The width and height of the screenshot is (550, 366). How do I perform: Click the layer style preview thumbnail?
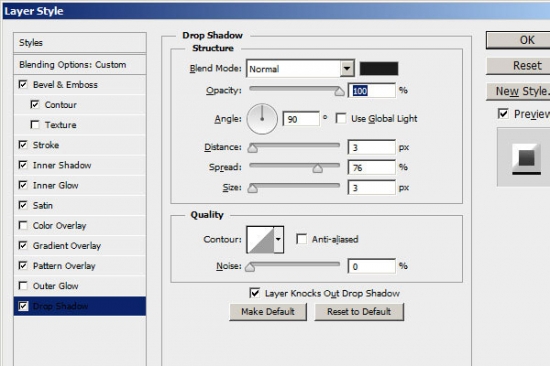coord(526,159)
